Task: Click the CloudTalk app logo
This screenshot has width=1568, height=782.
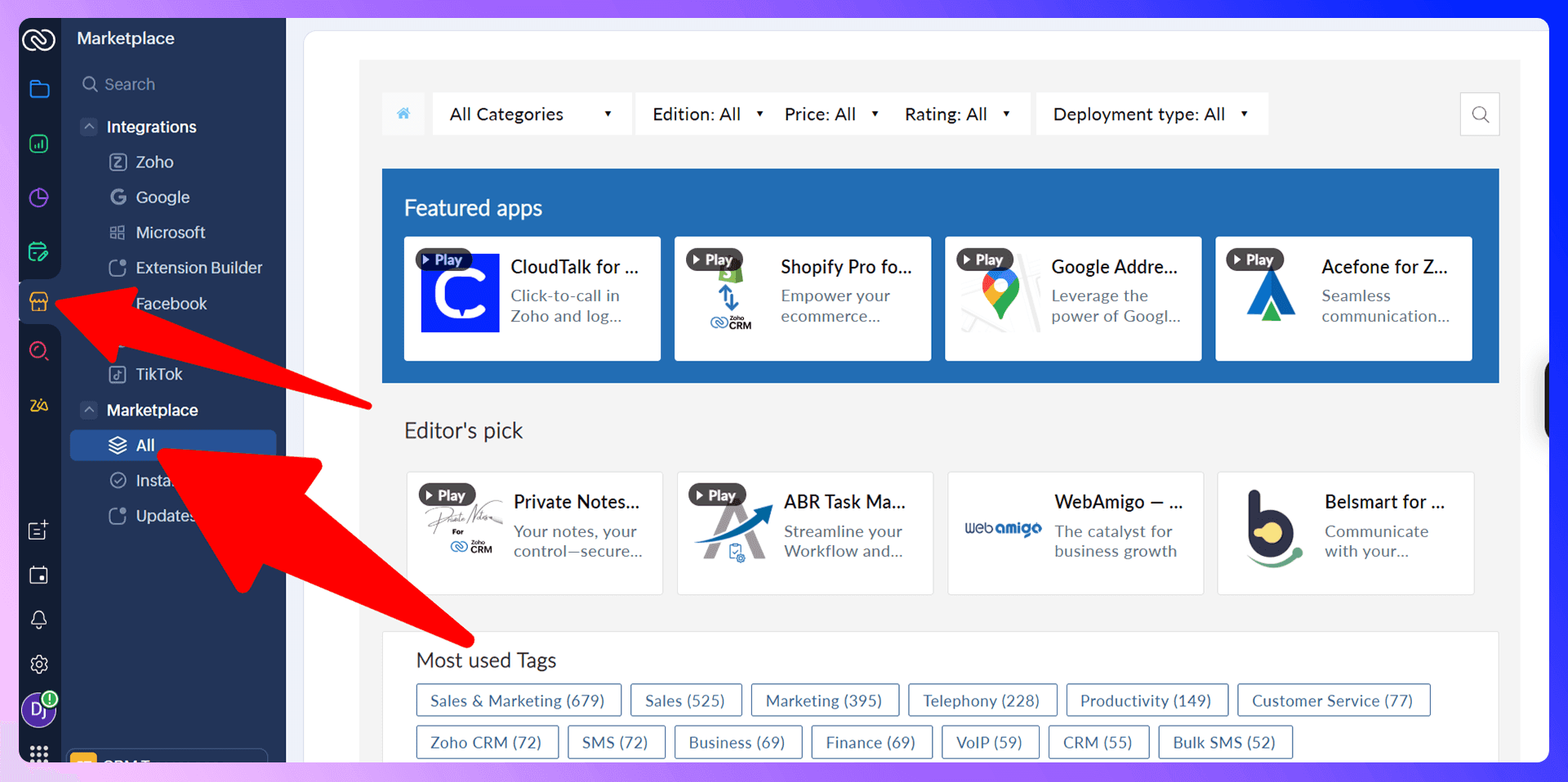Action: pos(460,293)
